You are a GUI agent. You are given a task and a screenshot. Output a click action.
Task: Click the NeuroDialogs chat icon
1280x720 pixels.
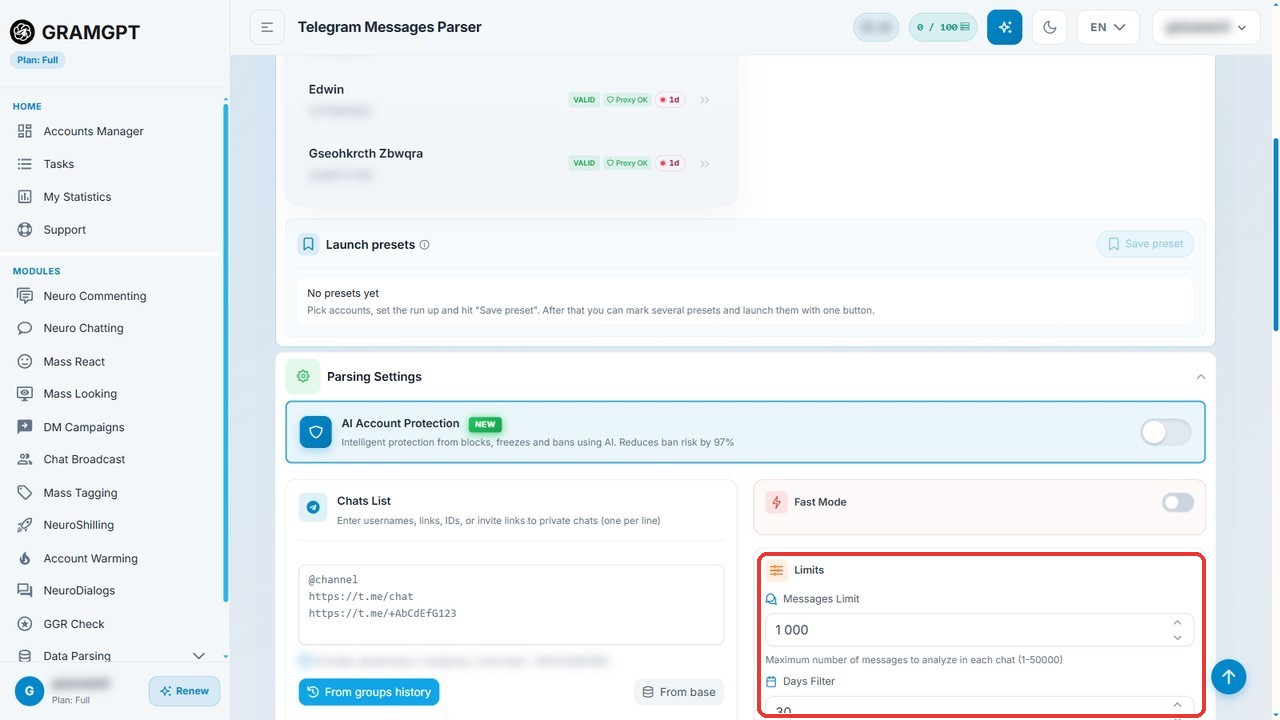point(25,591)
